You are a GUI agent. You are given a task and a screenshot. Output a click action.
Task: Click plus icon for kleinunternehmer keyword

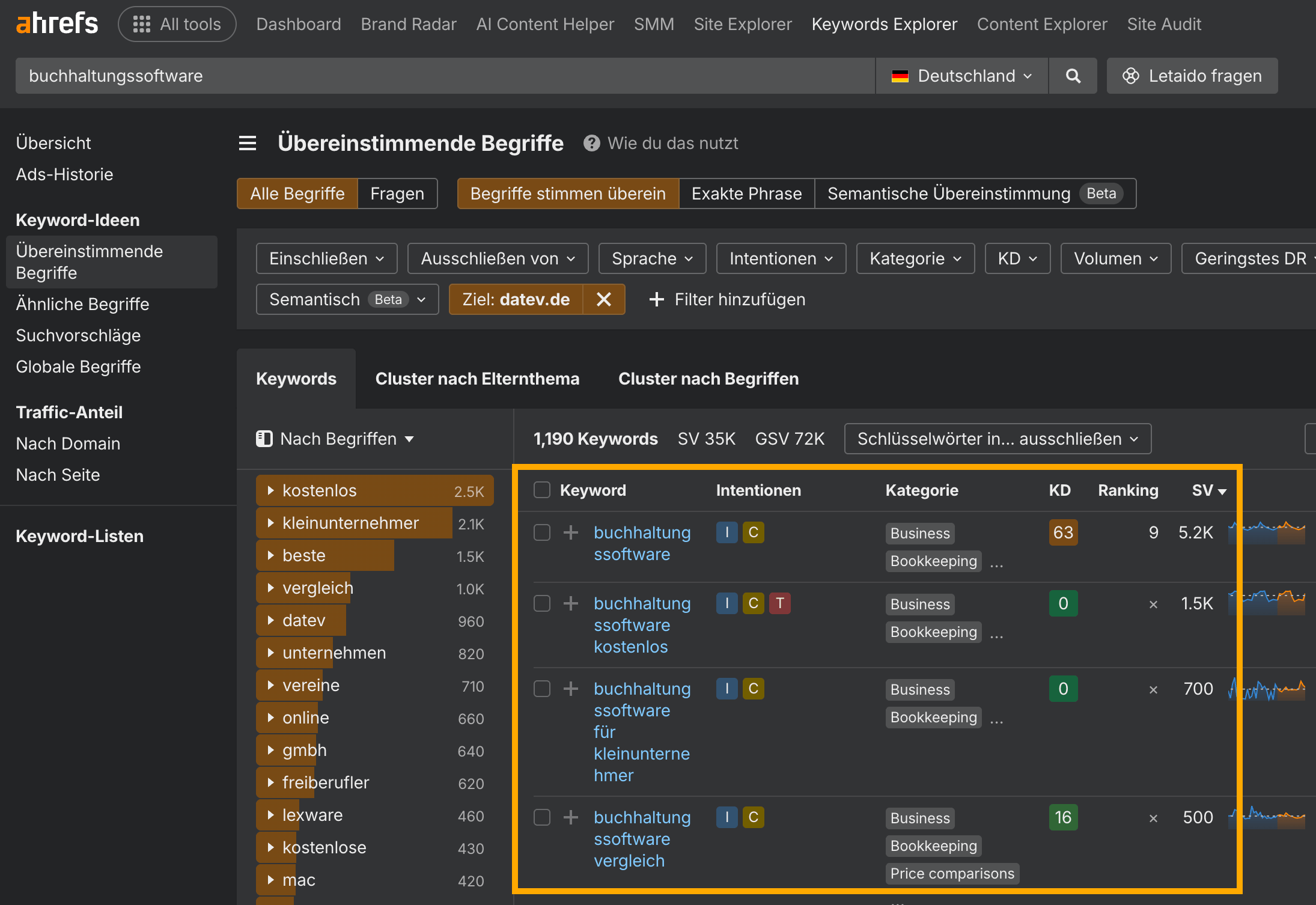pos(571,689)
